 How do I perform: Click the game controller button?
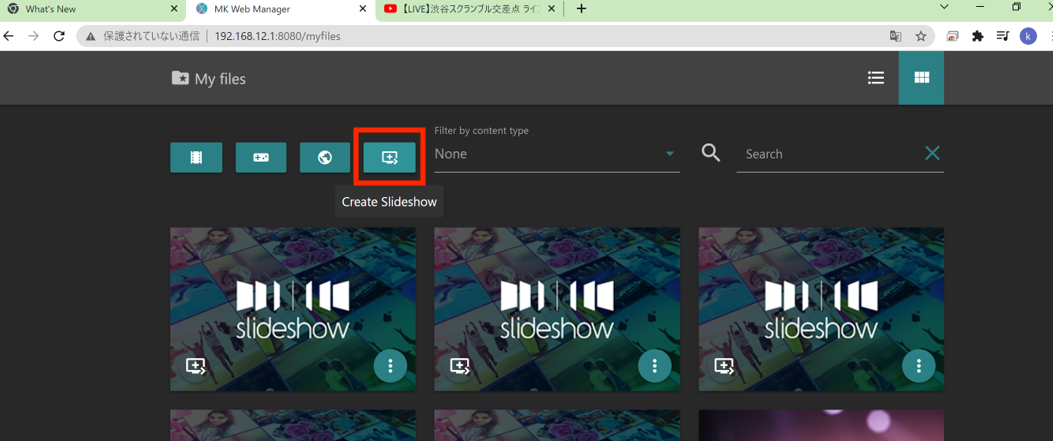click(x=261, y=157)
